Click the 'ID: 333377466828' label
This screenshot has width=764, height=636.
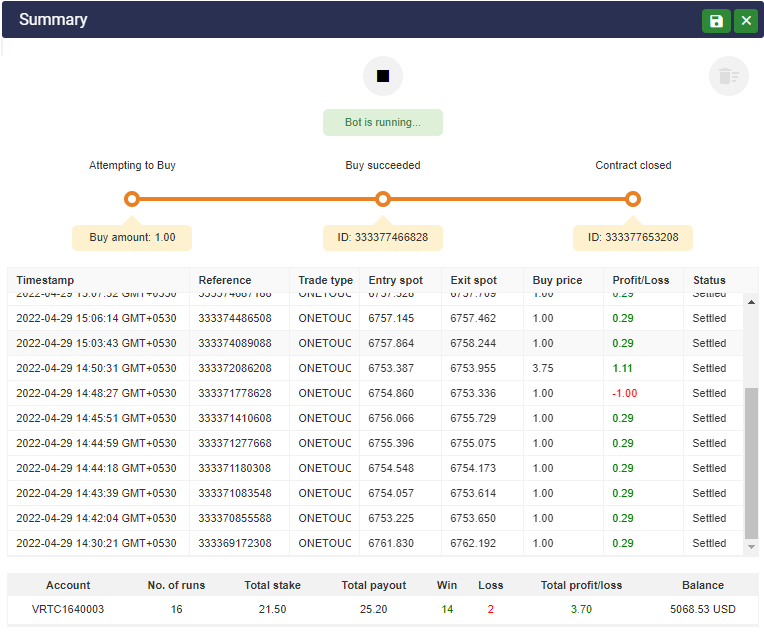tap(383, 237)
